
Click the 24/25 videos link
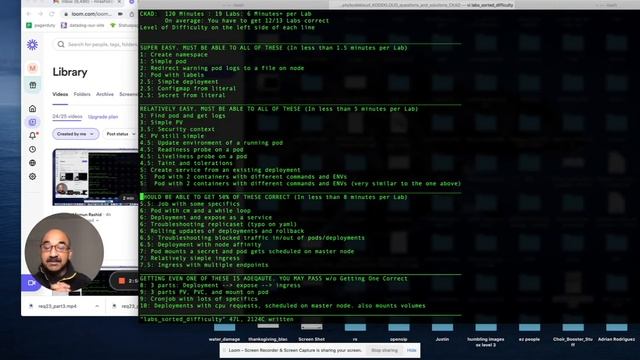coord(67,117)
